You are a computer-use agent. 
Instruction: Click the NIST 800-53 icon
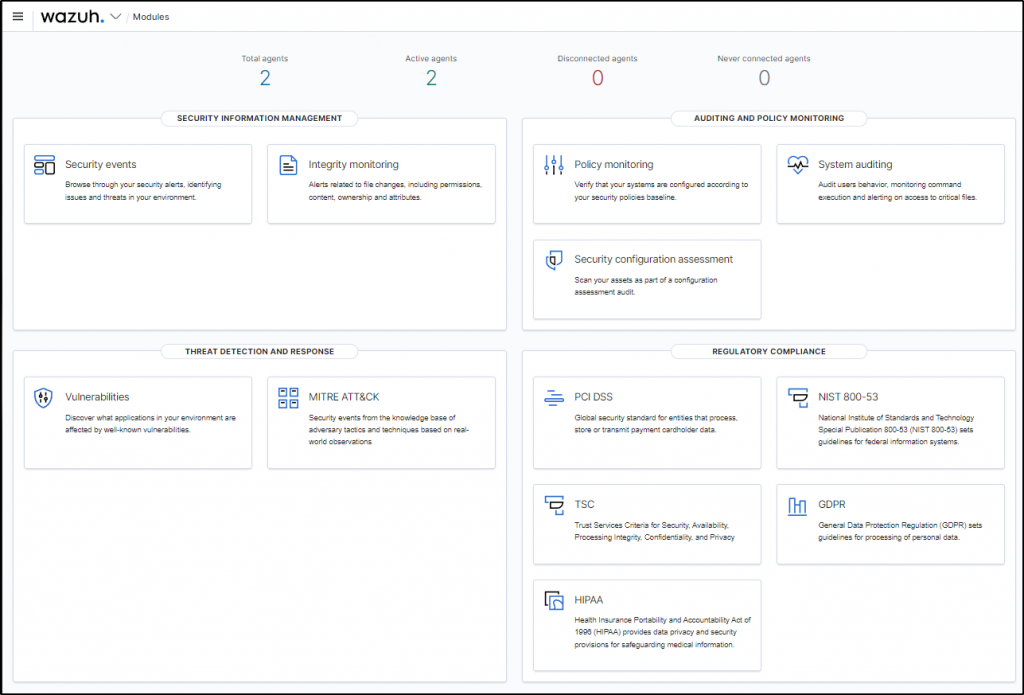pos(797,397)
